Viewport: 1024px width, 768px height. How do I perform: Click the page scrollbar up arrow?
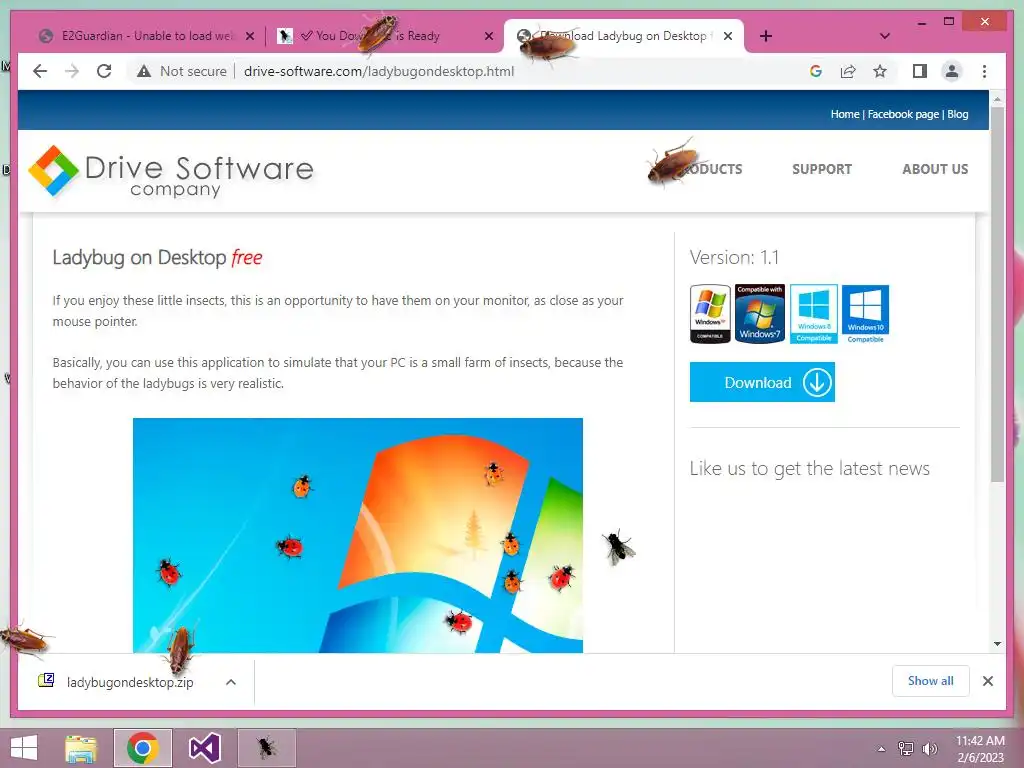point(997,99)
